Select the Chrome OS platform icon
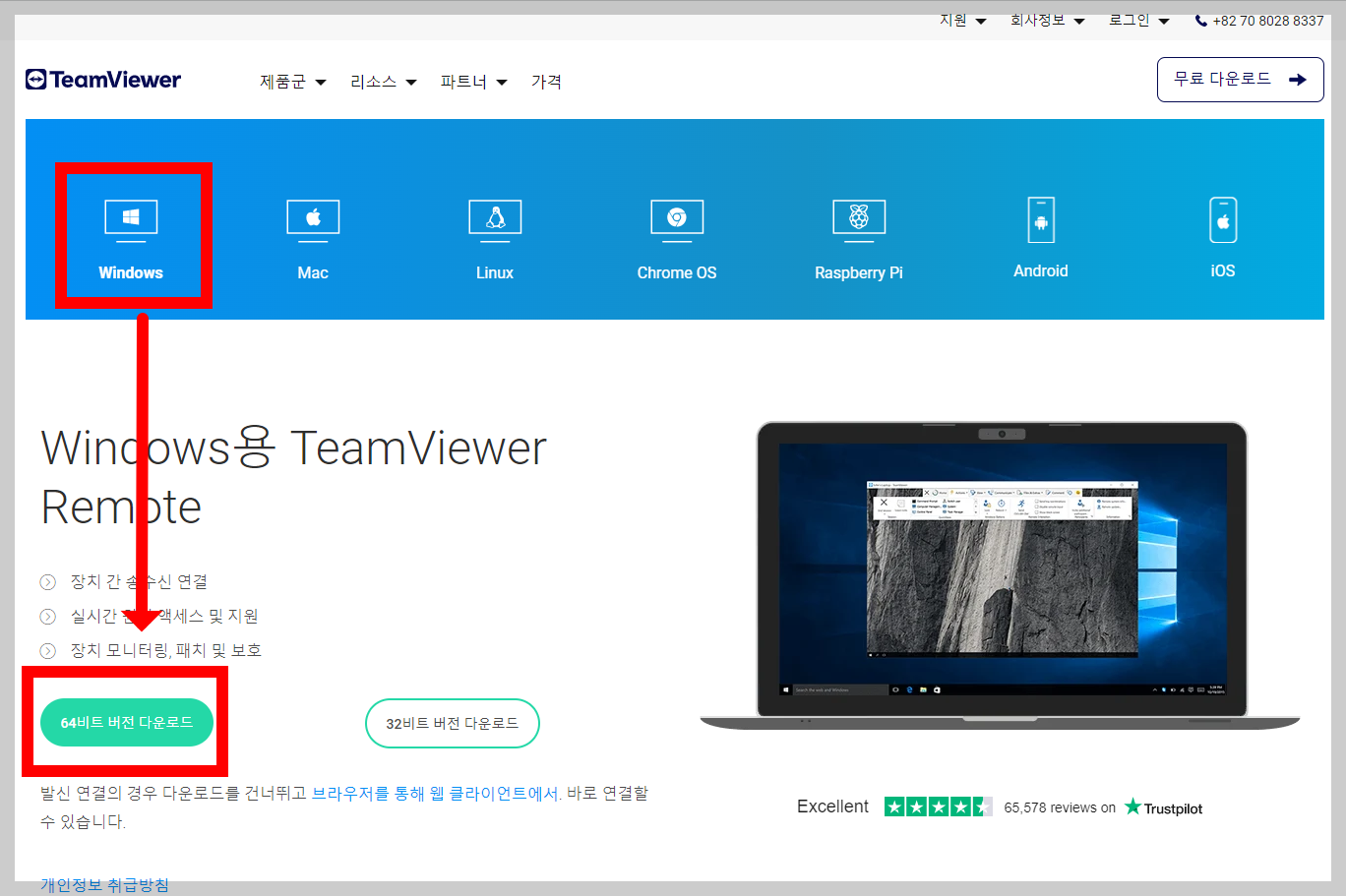This screenshot has width=1346, height=896. (x=676, y=218)
